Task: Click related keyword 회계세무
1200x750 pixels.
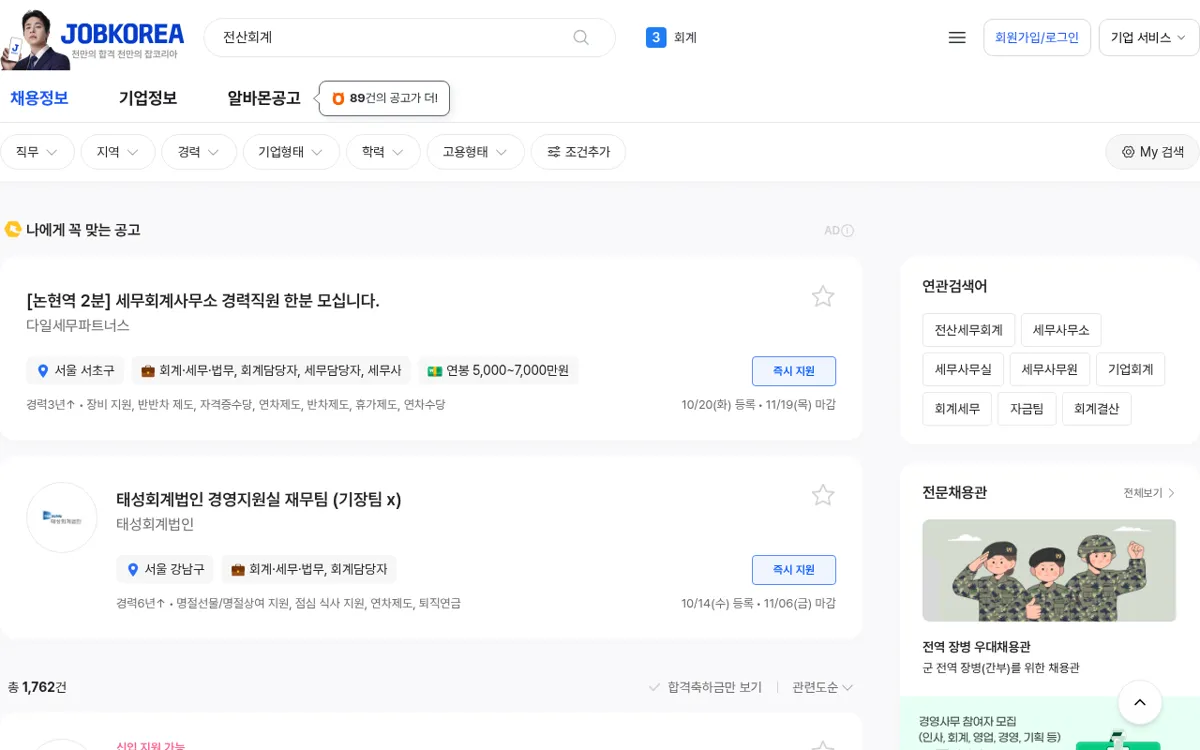Action: click(957, 409)
